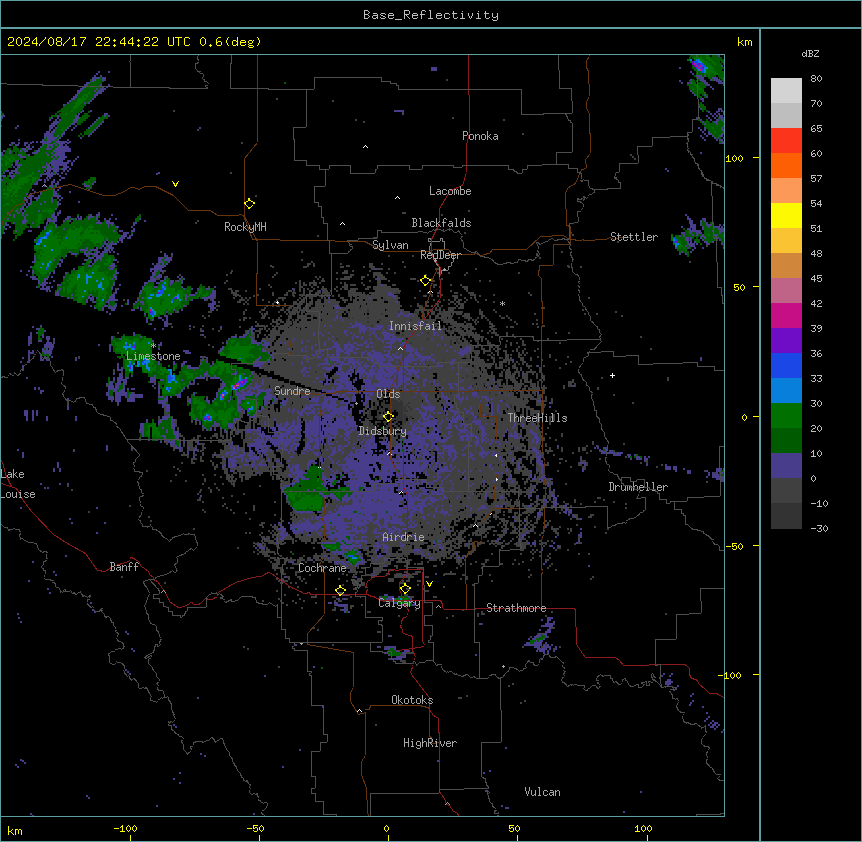This screenshot has height=842, width=862.
Task: Click the asterisk marker above Limestone label
Action: click(154, 346)
